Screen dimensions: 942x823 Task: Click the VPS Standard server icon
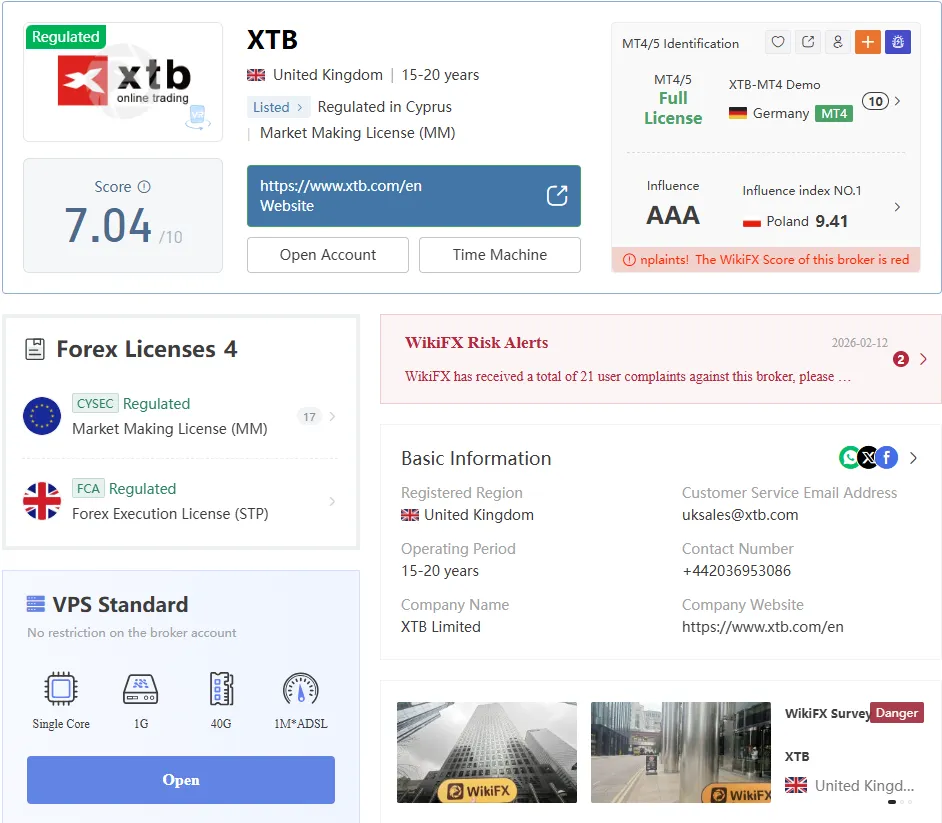pyautogui.click(x=36, y=604)
